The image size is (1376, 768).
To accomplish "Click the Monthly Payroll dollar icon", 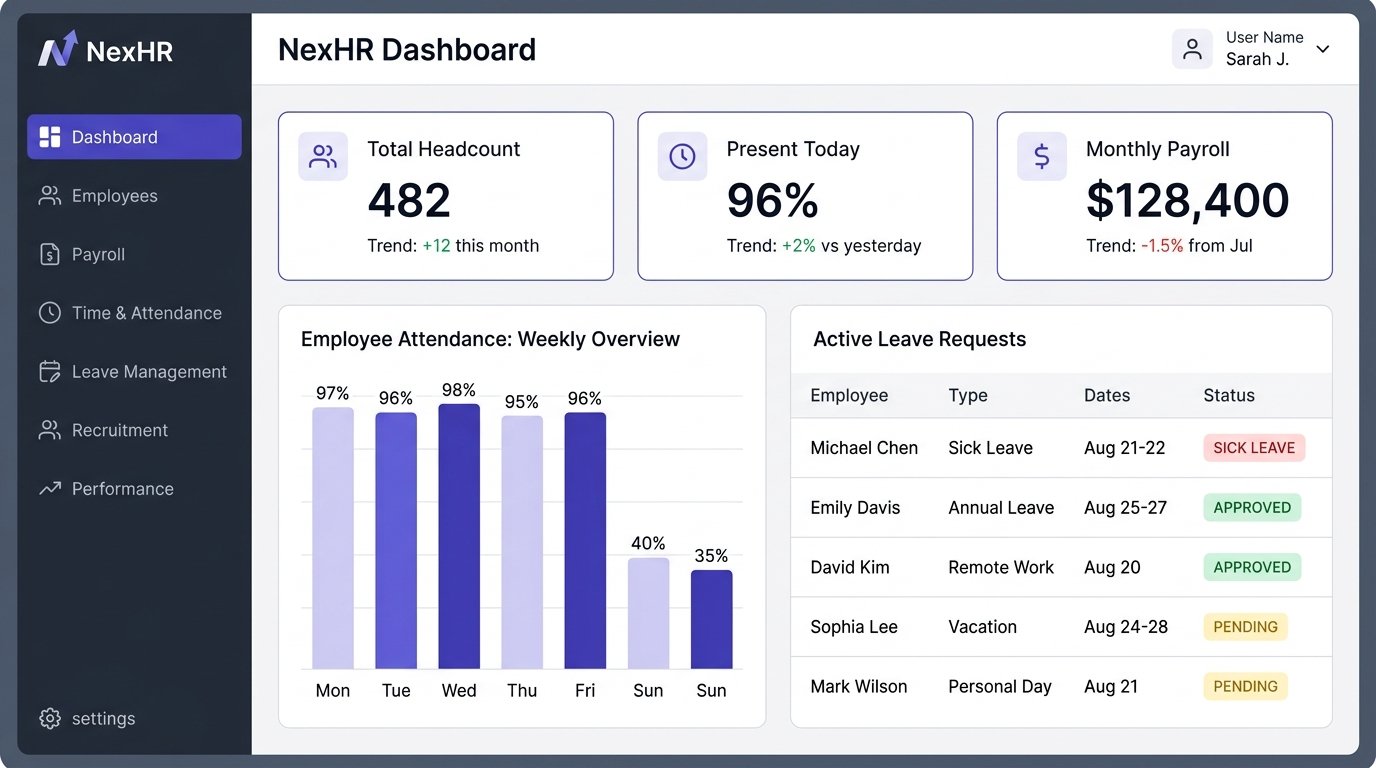I will coord(1042,156).
